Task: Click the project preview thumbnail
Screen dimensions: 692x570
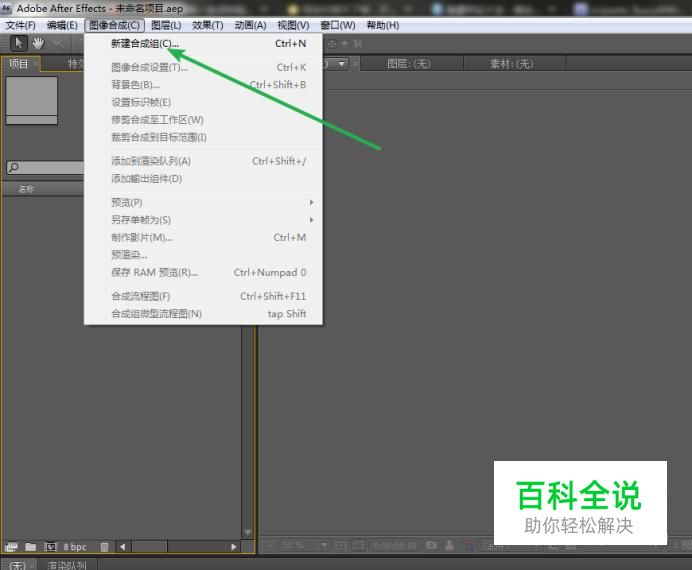Action: 31,100
